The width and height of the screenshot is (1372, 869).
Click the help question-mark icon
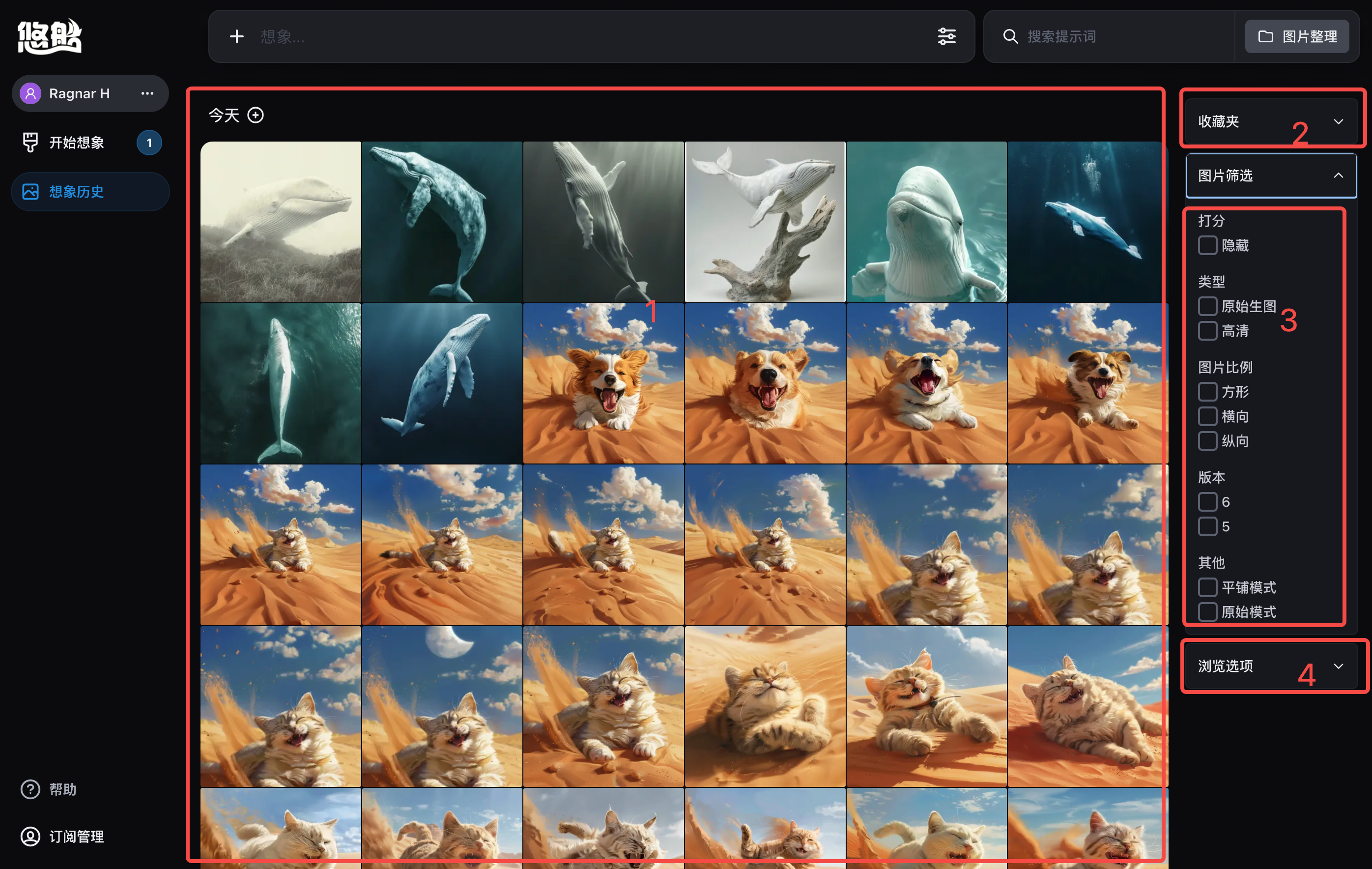point(30,789)
